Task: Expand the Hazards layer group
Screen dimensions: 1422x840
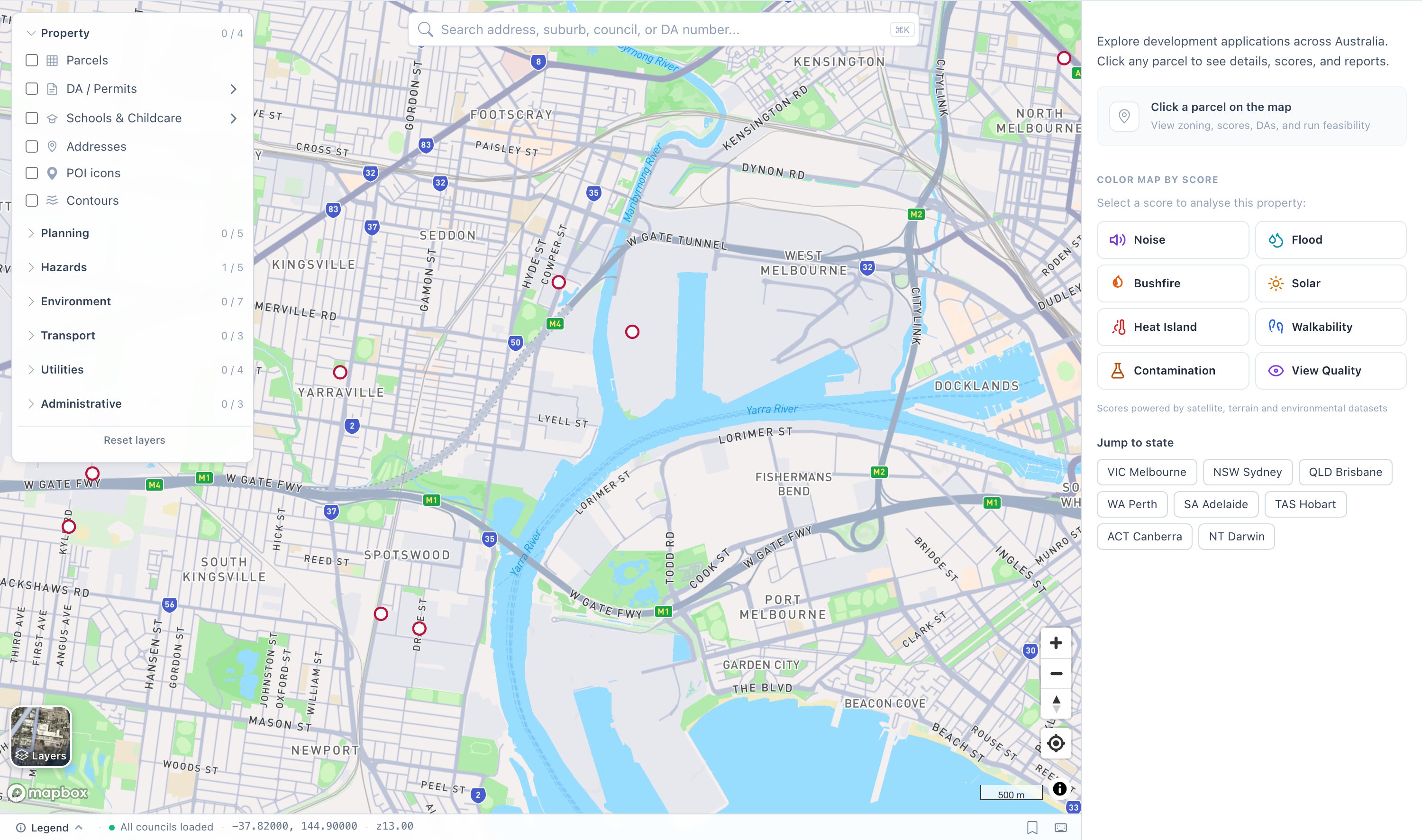Action: [135, 267]
